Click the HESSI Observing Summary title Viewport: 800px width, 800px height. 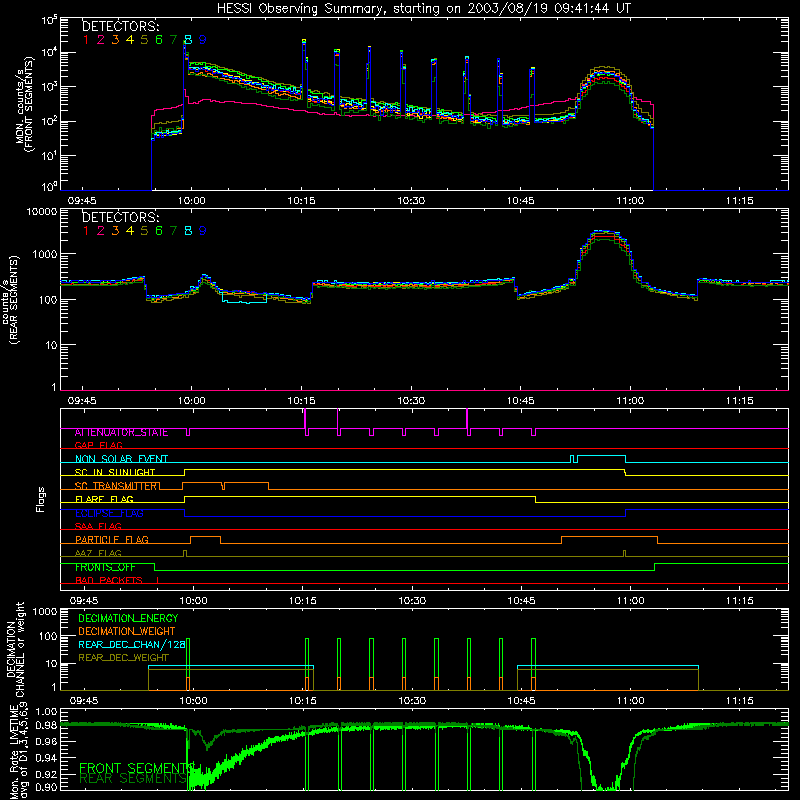tap(423, 8)
